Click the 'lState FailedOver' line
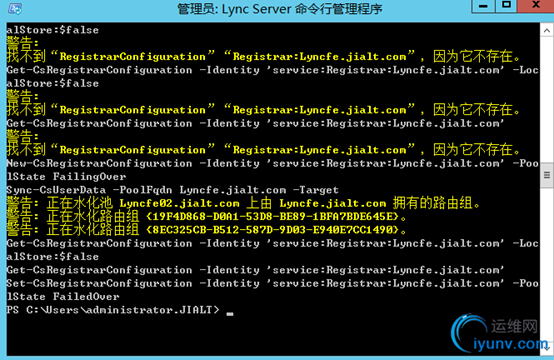The height and width of the screenshot is (360, 554). 63,296
